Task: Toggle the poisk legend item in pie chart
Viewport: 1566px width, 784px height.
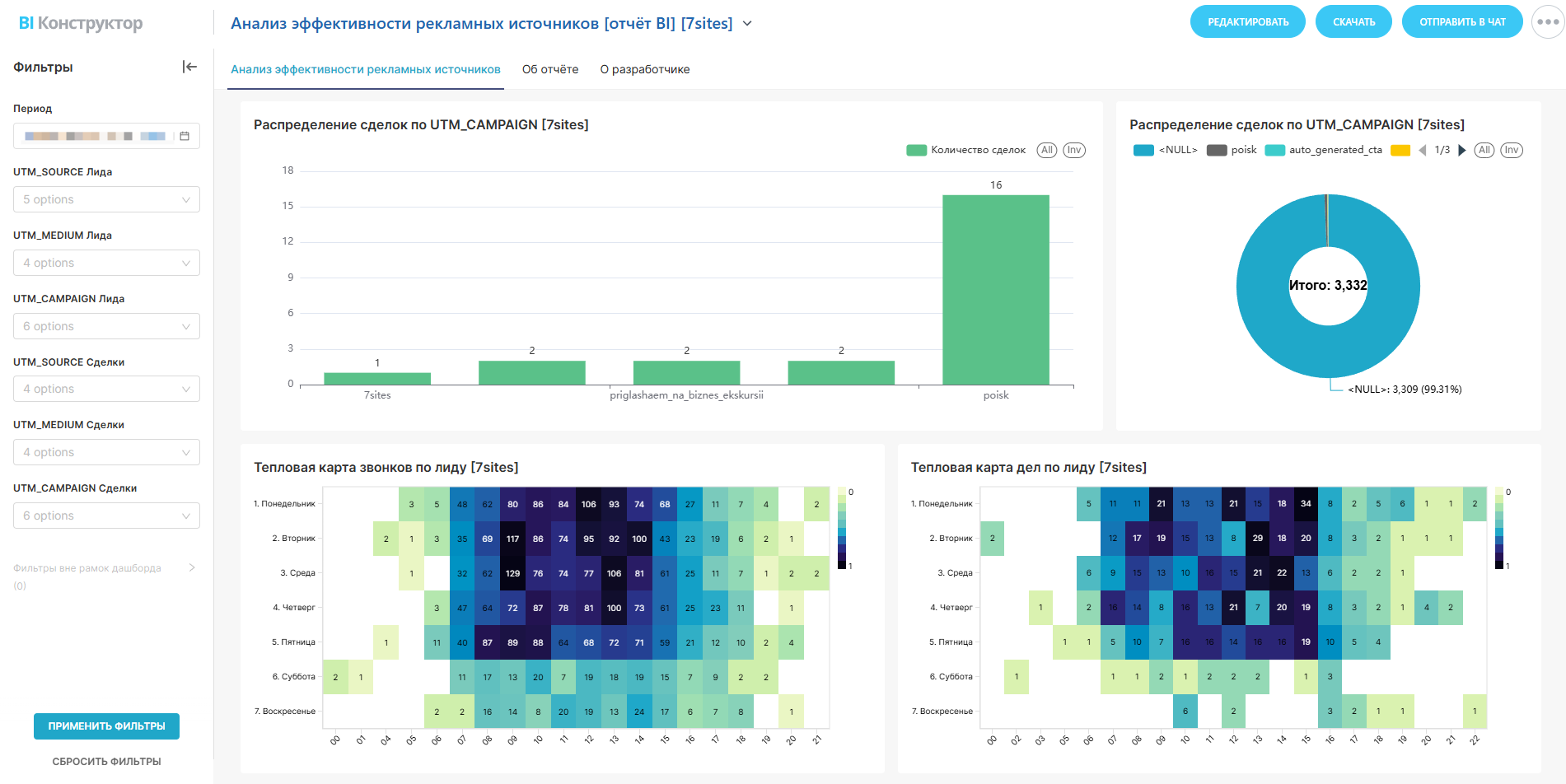Action: (1232, 150)
